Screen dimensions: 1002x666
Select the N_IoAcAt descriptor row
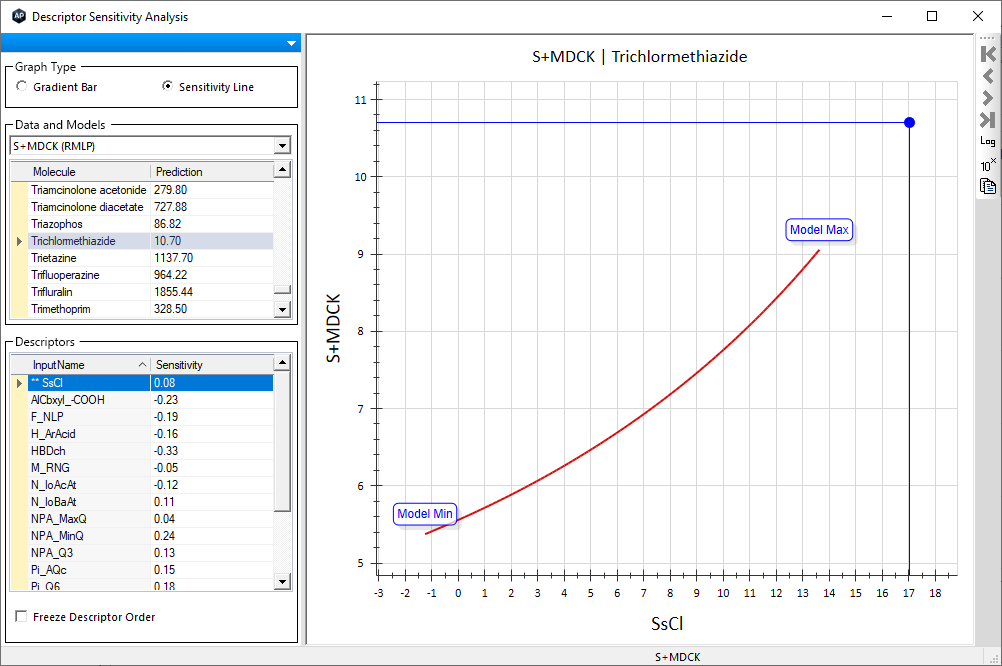(x=151, y=484)
